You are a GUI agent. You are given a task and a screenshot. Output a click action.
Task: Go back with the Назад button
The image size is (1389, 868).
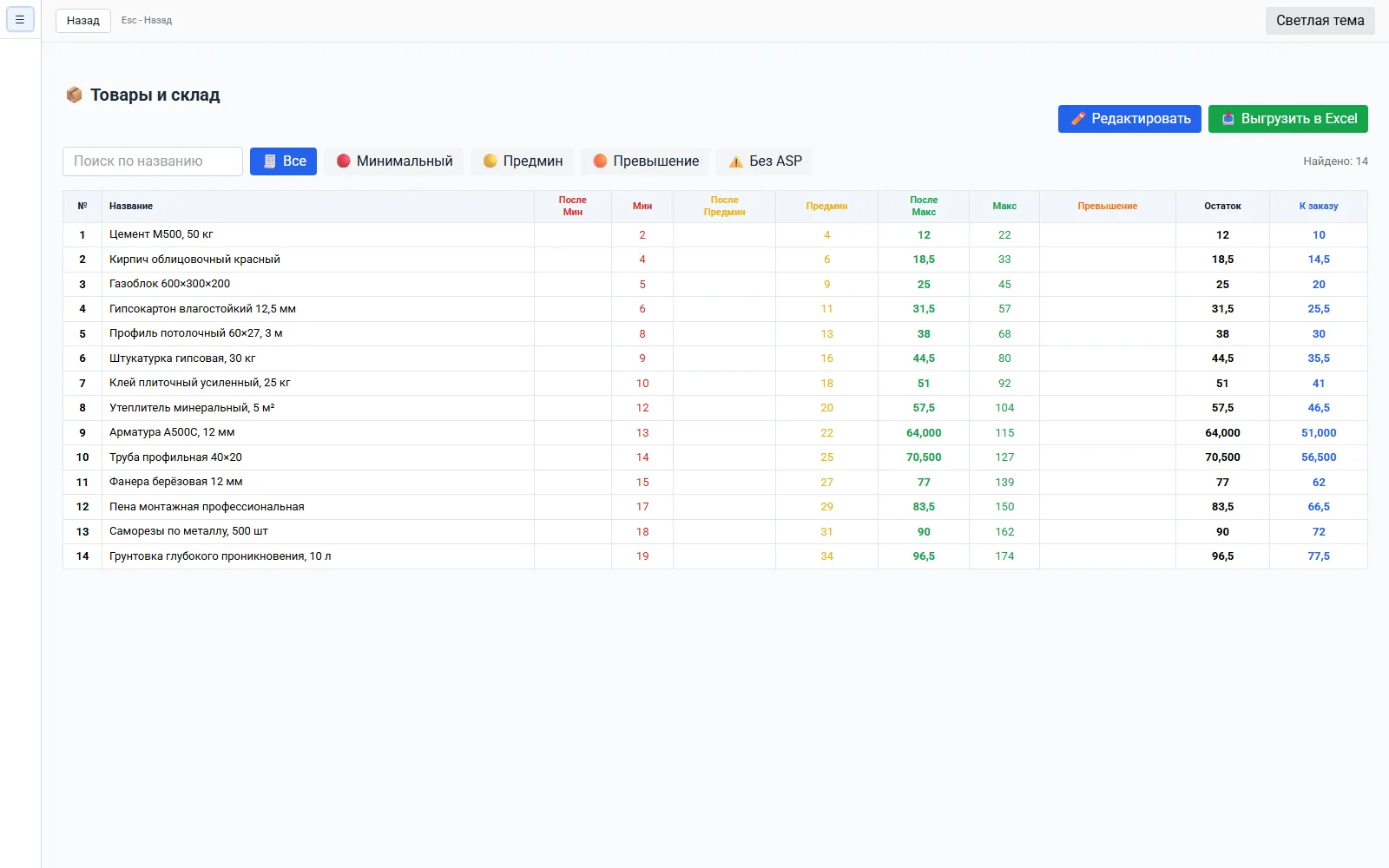tap(83, 20)
